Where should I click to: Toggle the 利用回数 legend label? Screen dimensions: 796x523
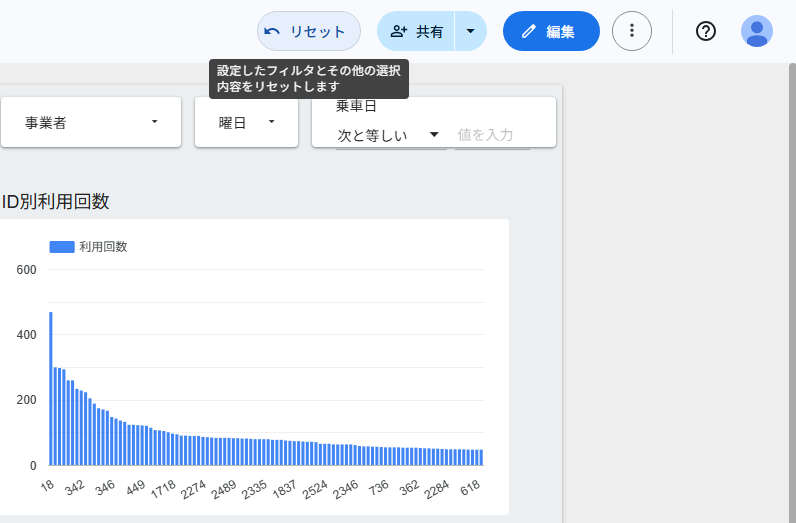click(103, 247)
